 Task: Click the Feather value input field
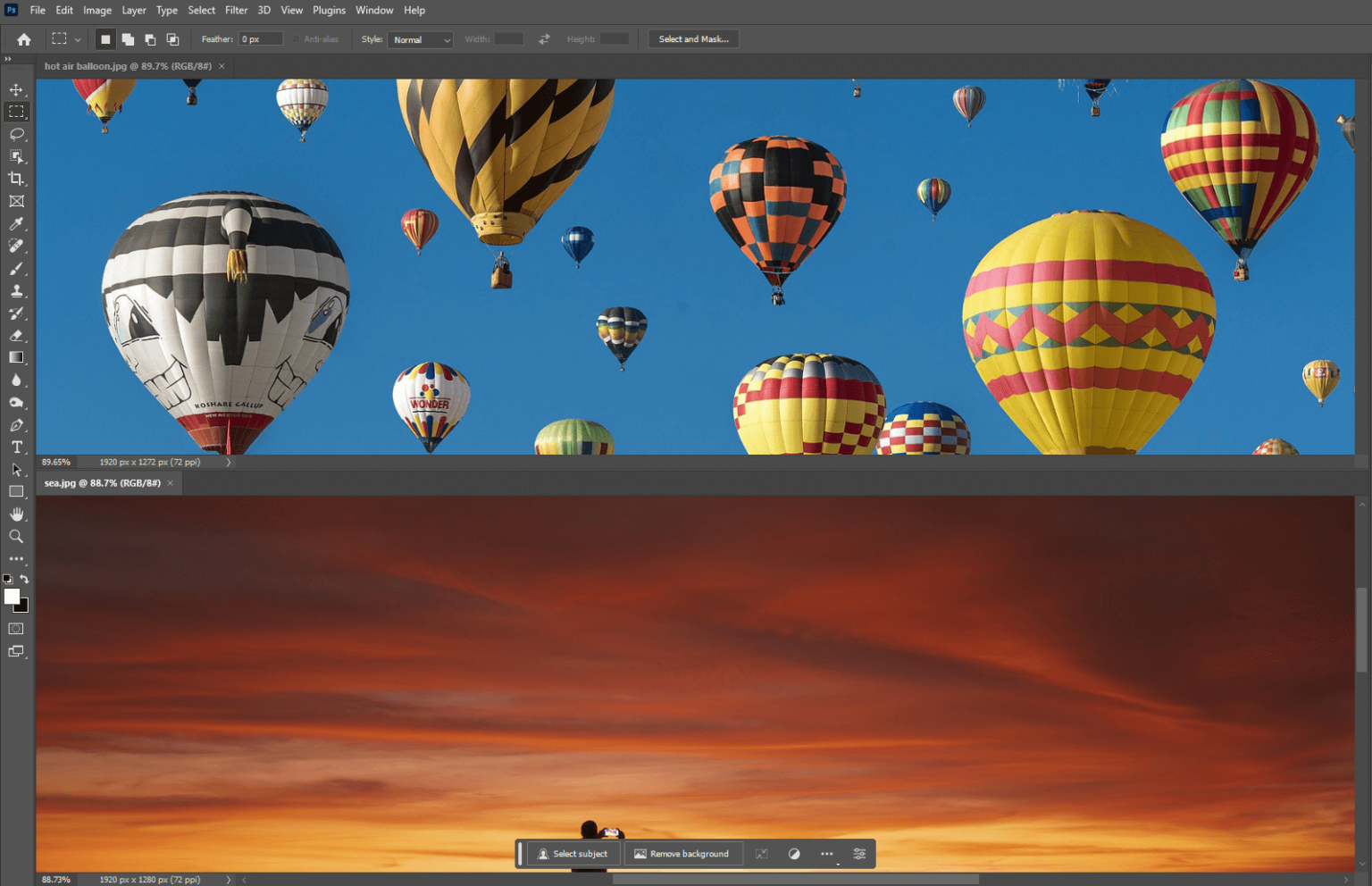pyautogui.click(x=260, y=38)
